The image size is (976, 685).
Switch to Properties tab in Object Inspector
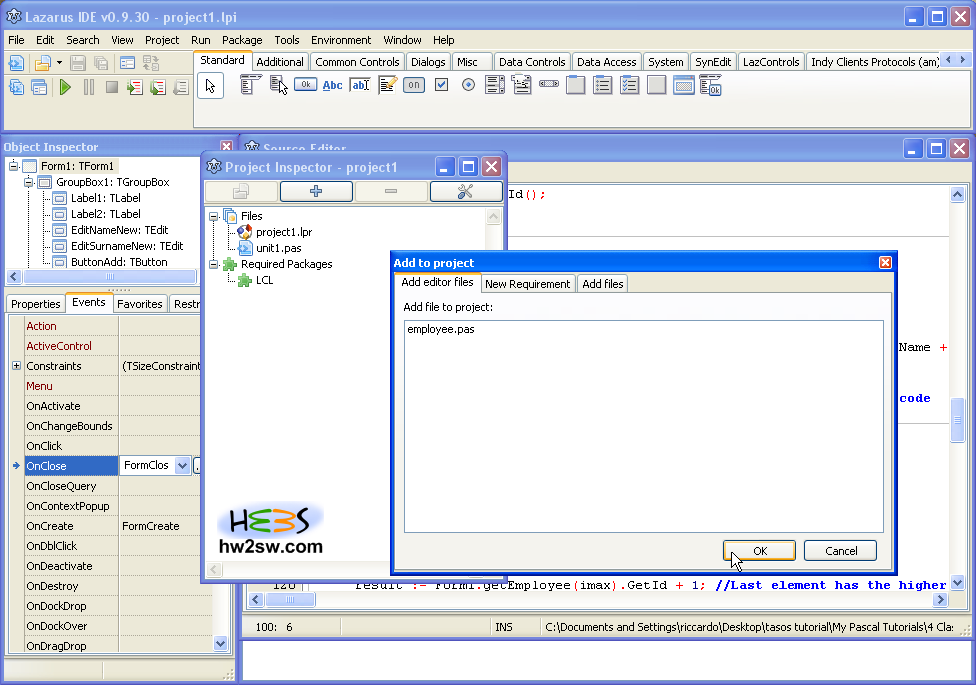(x=35, y=304)
